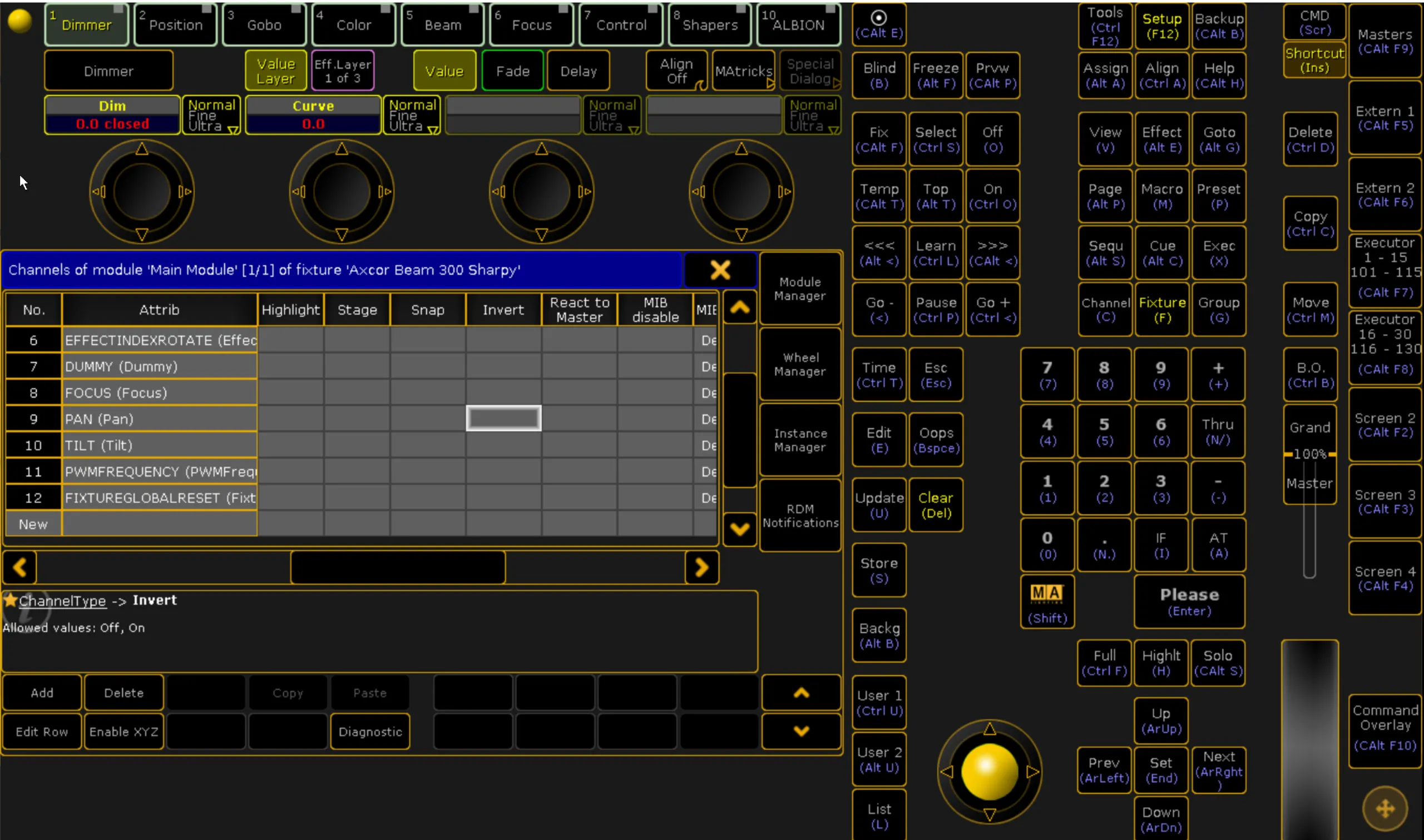Toggle Freeze (Alt F)
Screen dimensions: 1424x840
click(x=936, y=75)
